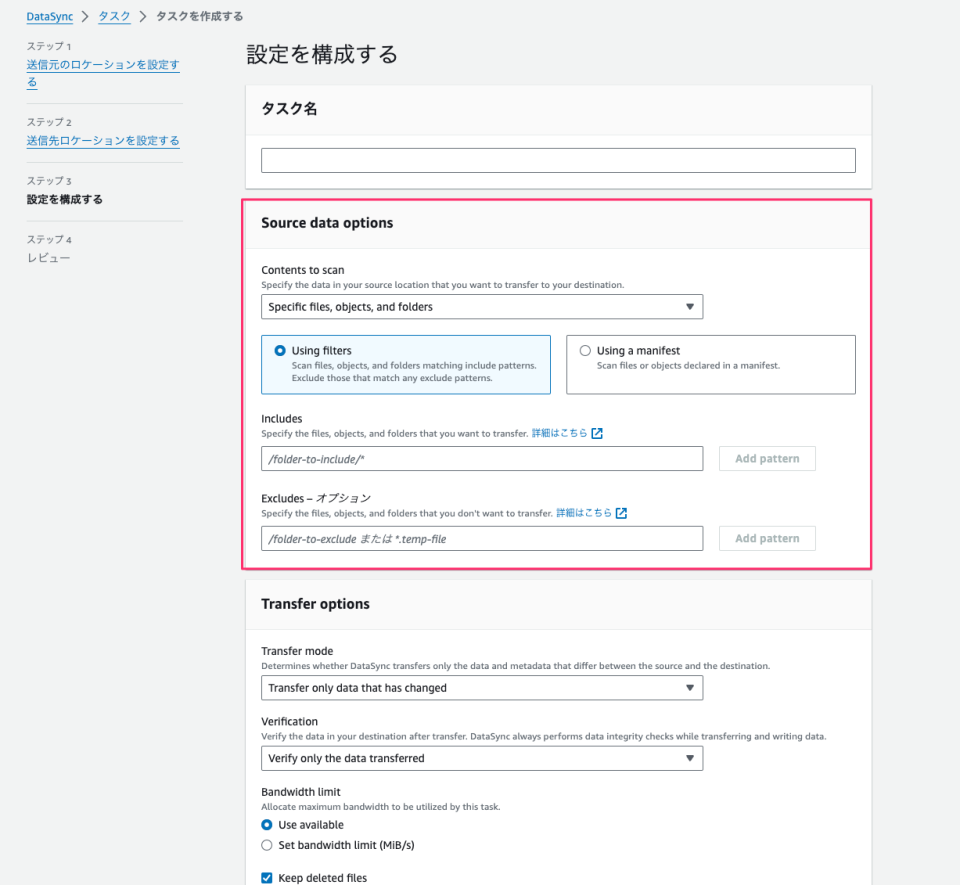Click the external link icon beside Excludes help

click(621, 513)
